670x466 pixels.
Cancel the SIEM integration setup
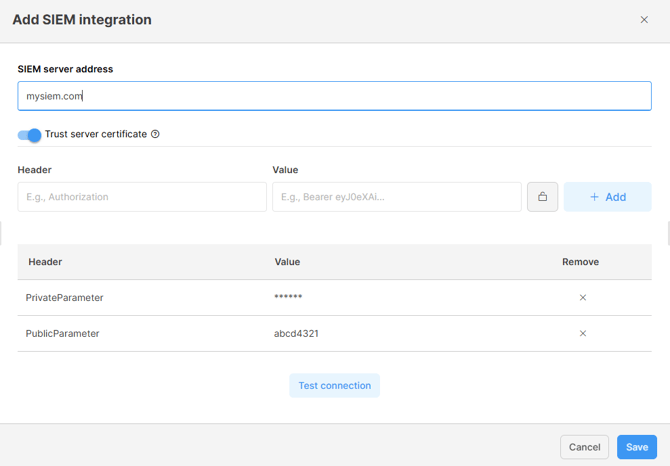point(584,447)
